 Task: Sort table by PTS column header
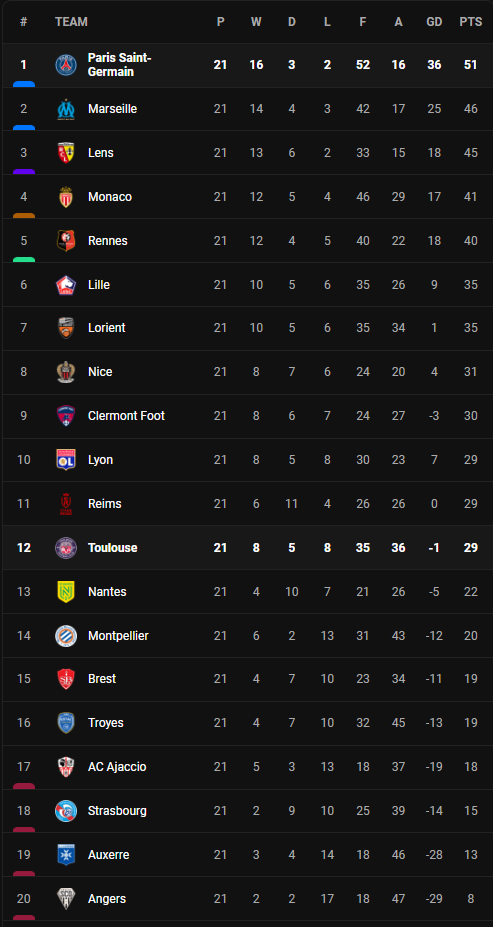point(471,22)
